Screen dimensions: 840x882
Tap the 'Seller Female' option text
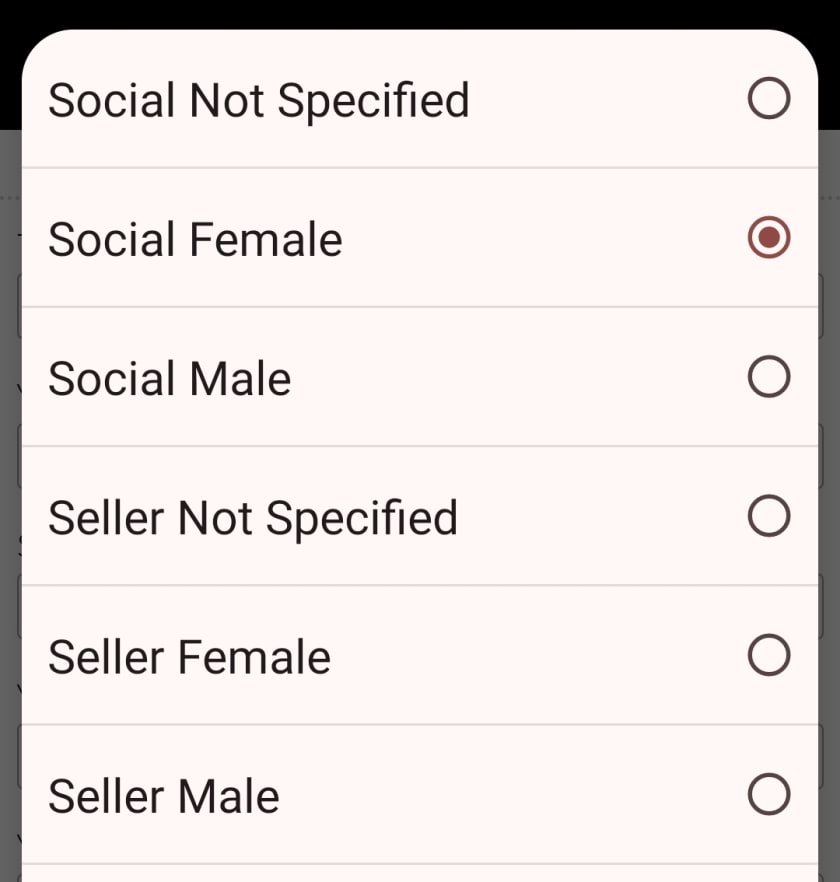tap(190, 657)
